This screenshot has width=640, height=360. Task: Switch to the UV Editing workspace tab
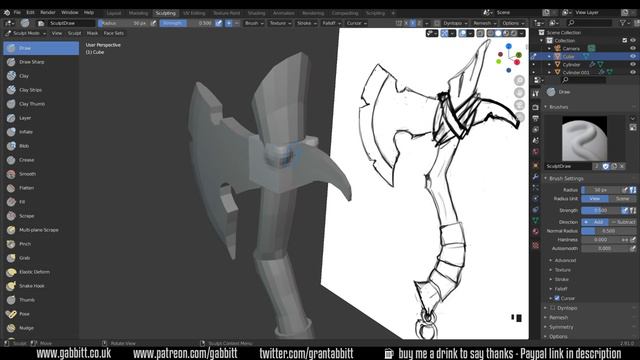pos(194,13)
